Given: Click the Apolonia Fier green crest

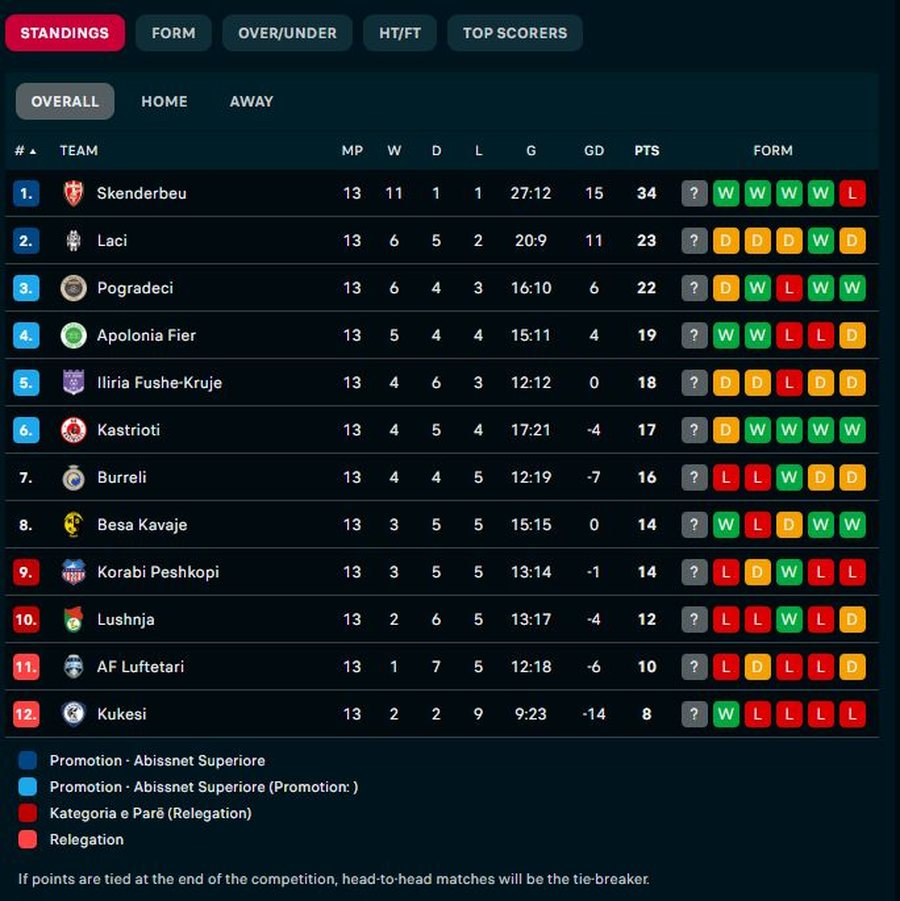Looking at the screenshot, I should pos(73,335).
